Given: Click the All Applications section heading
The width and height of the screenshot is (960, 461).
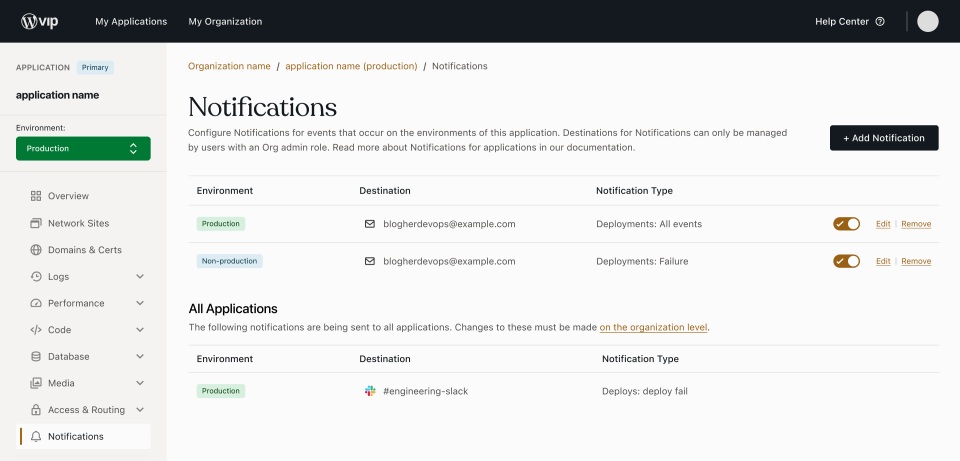Looking at the screenshot, I should coord(233,309).
